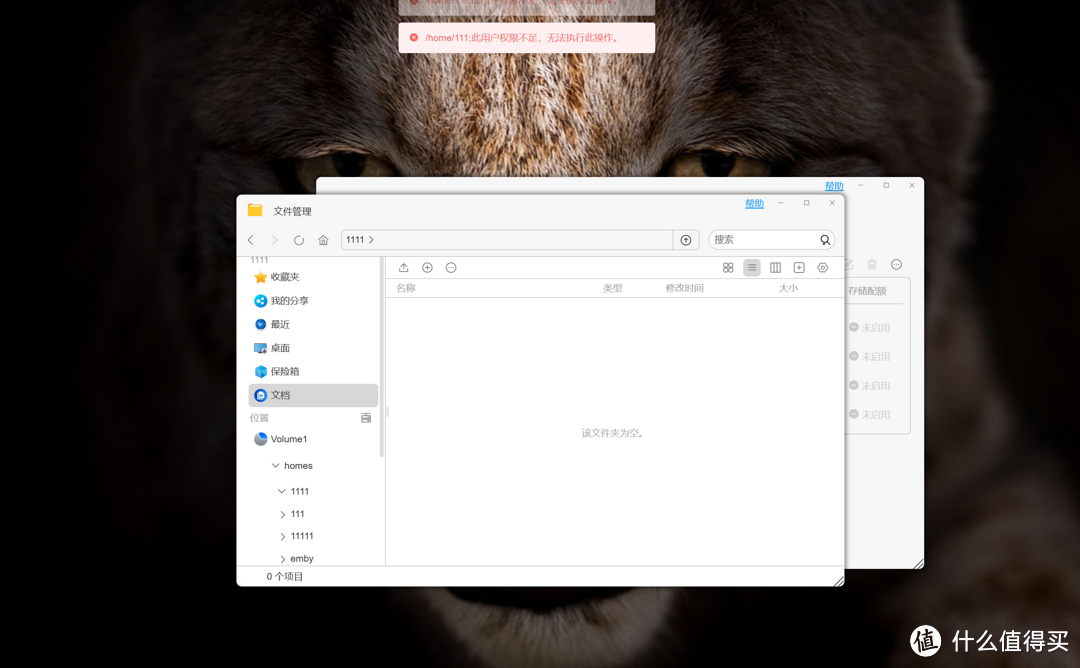Switch to column view mode
Screen dimensions: 1080x668
[x=776, y=267]
